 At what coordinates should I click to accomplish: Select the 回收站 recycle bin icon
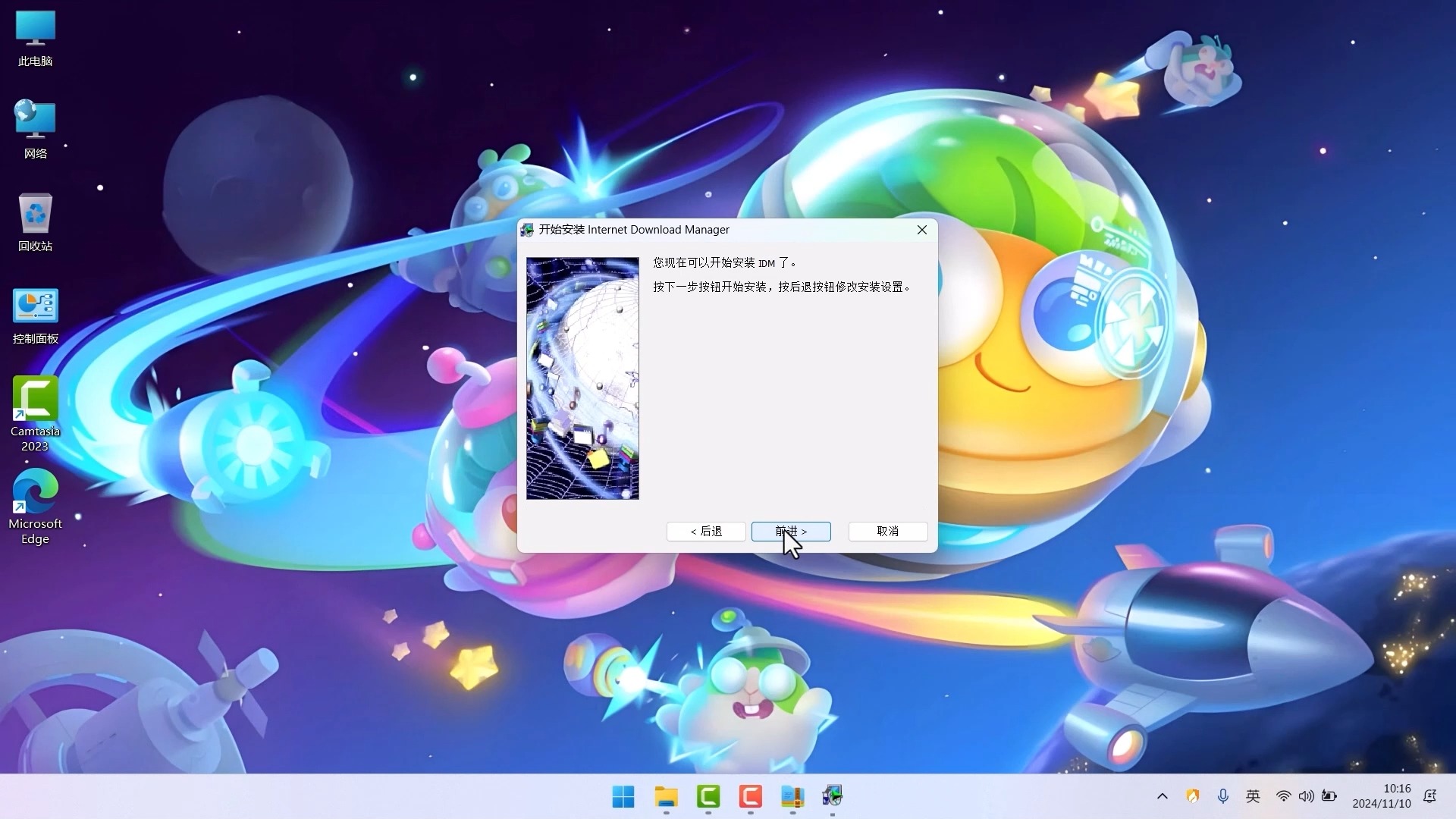click(35, 222)
